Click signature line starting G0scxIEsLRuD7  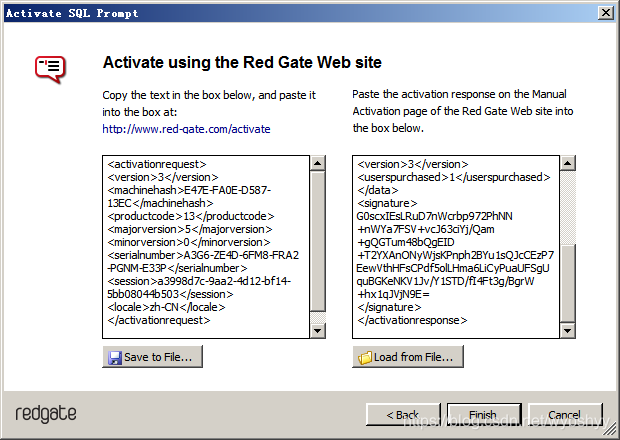(435, 216)
